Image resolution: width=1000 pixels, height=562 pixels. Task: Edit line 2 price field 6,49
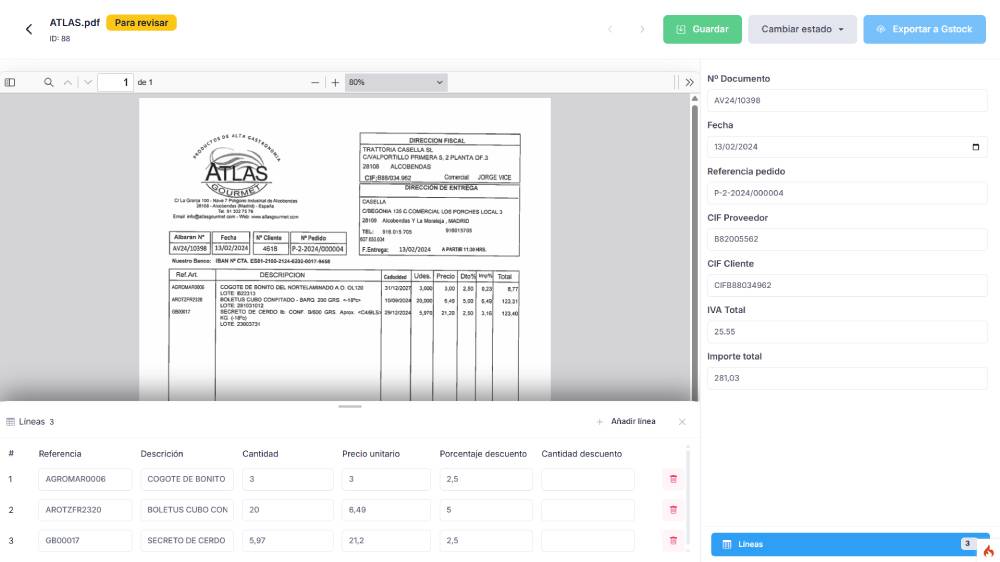click(x=386, y=510)
